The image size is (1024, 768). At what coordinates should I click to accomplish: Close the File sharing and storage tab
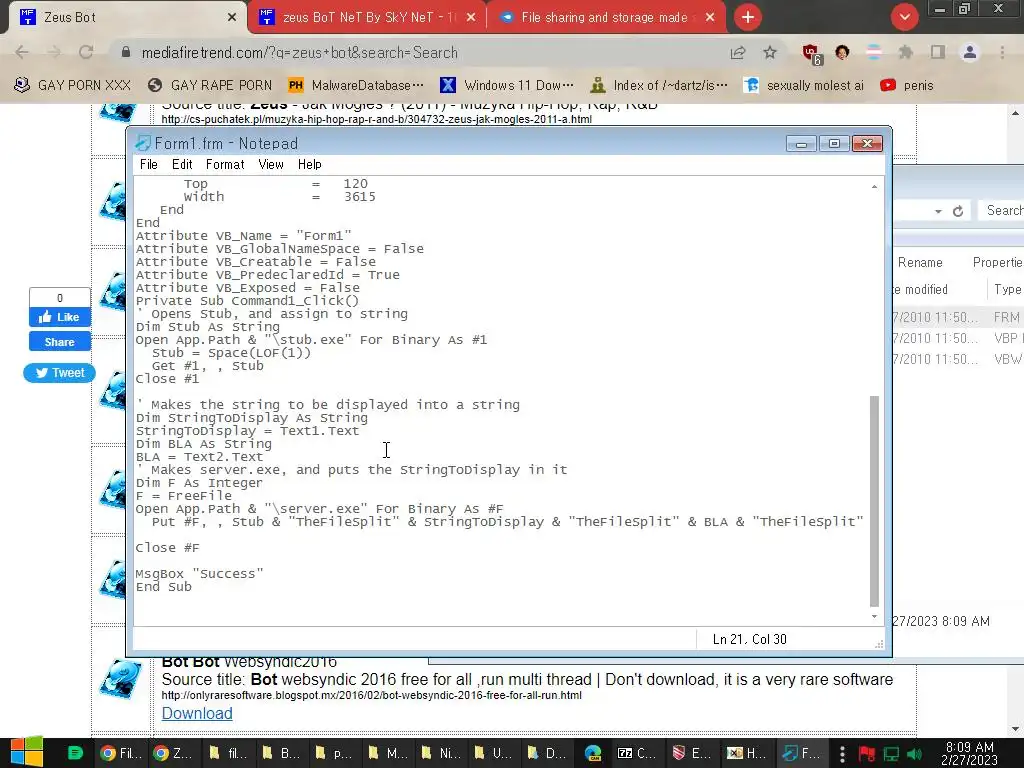(x=710, y=18)
